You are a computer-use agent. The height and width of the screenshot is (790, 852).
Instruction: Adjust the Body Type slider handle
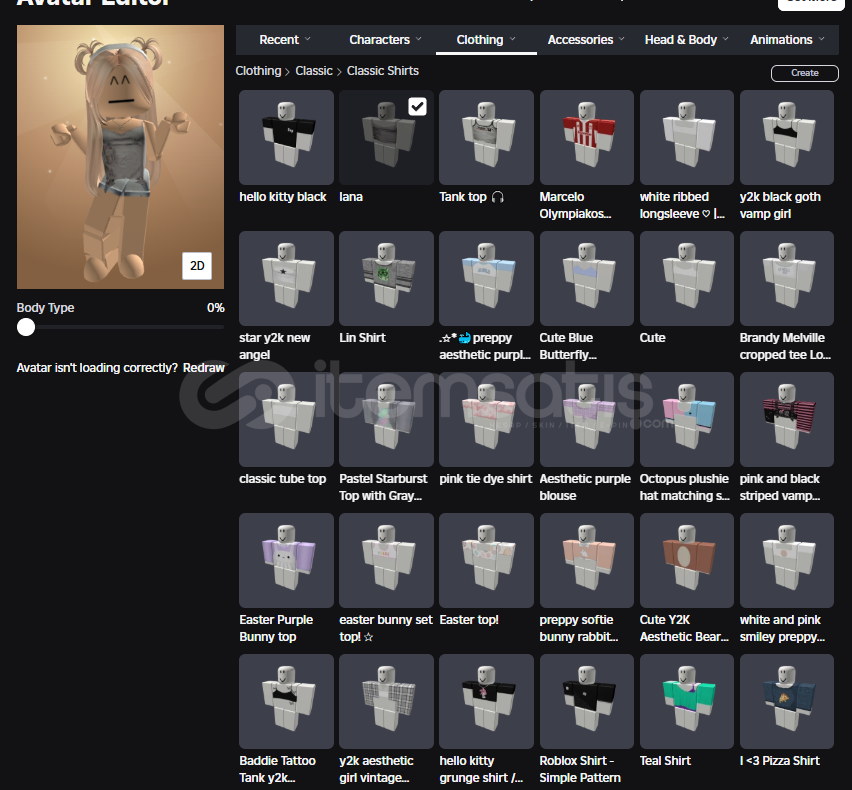tap(26, 327)
